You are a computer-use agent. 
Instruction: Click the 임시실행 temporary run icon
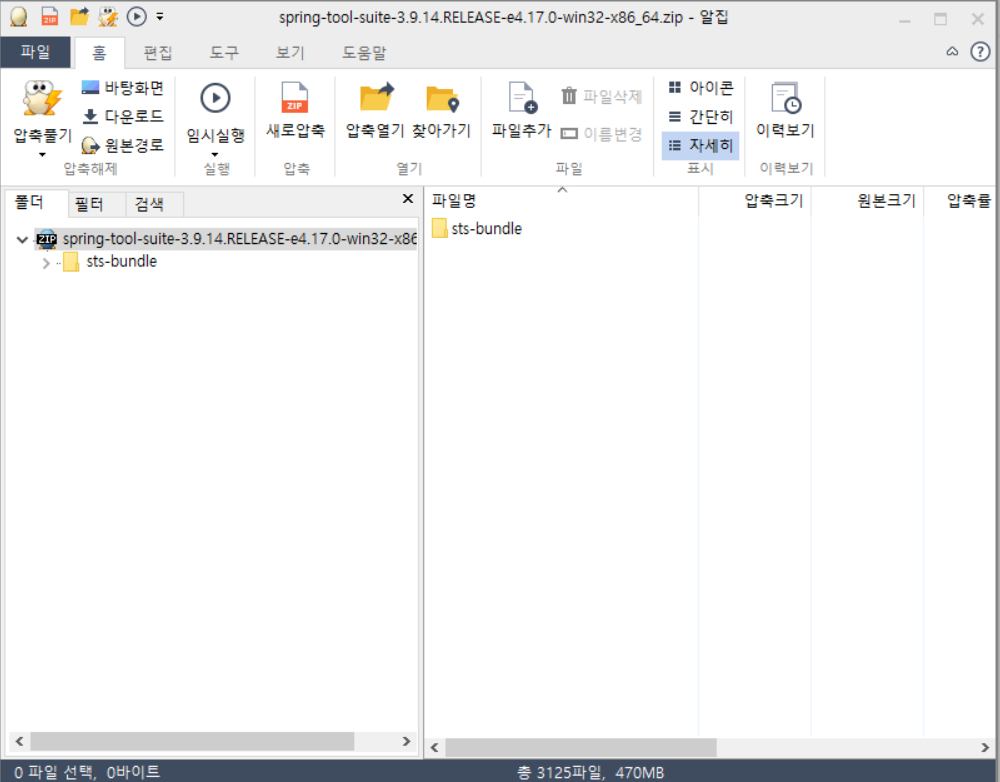(214, 110)
